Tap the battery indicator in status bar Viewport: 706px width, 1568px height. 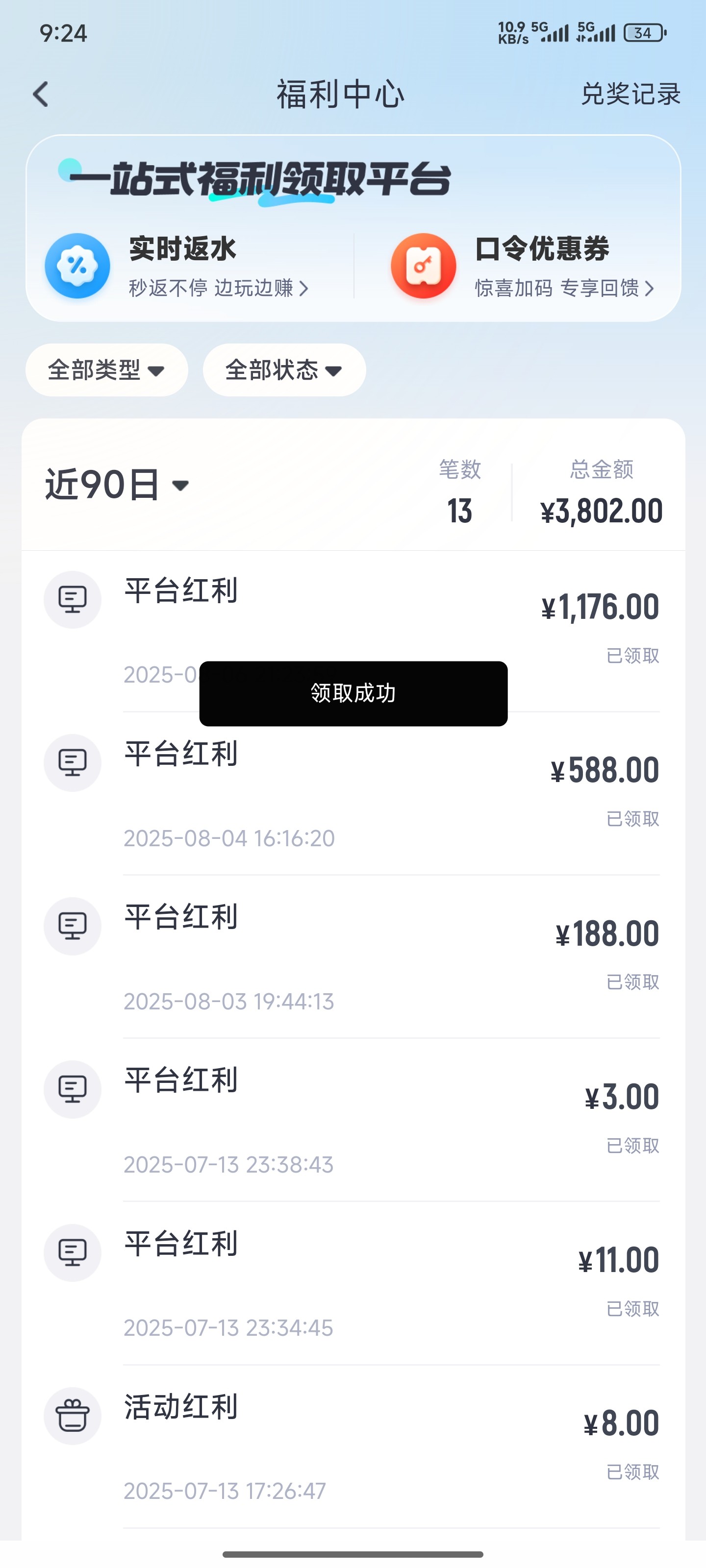(x=645, y=33)
